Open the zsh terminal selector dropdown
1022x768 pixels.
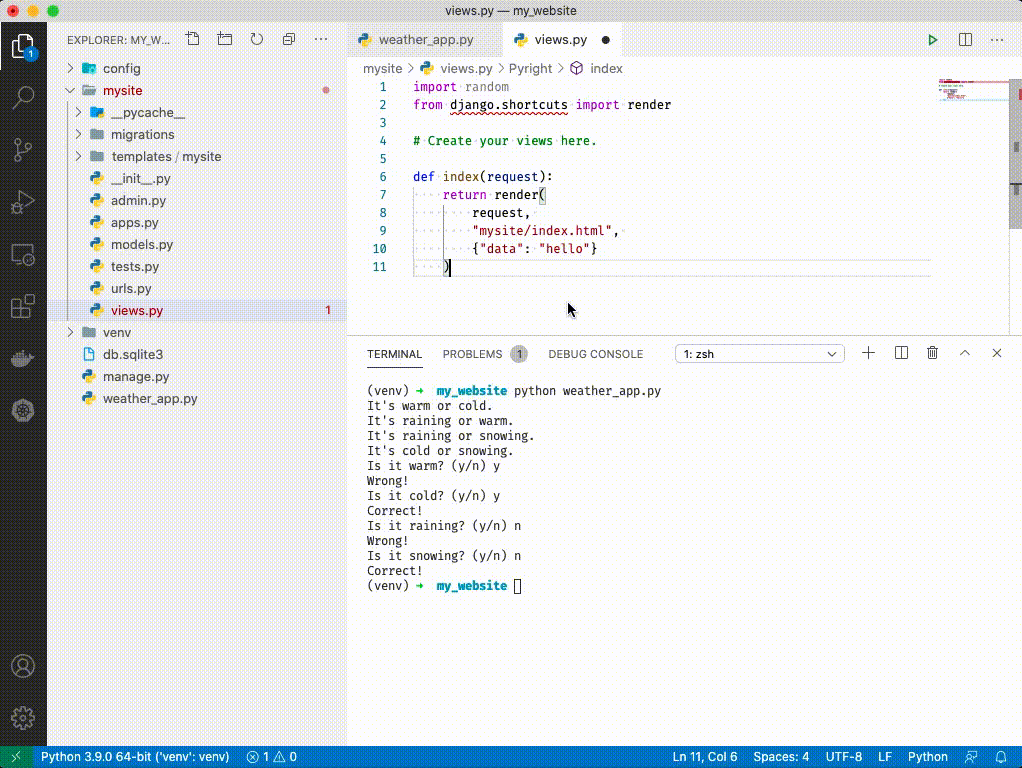pos(760,354)
